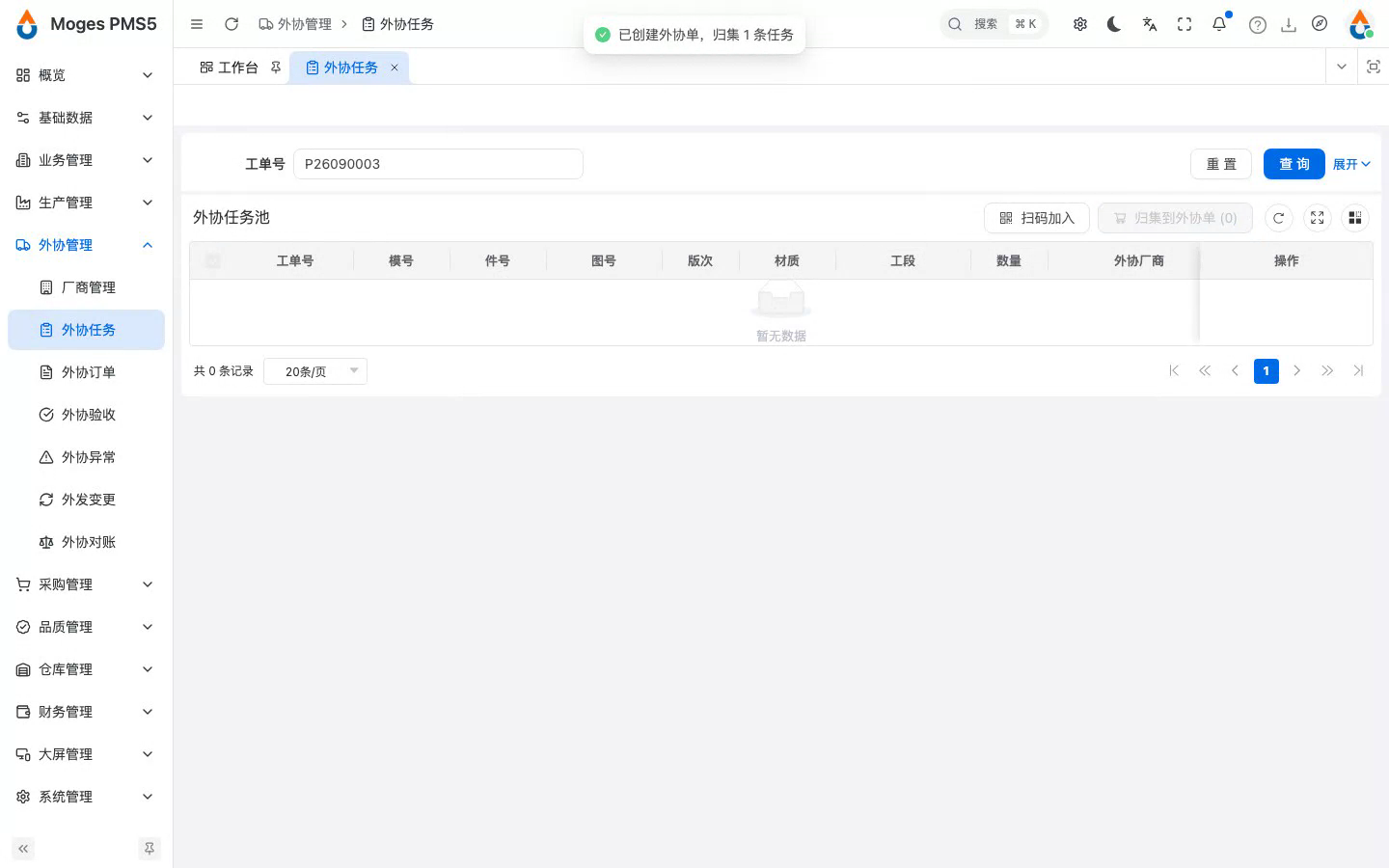Viewport: 1389px width, 868px height.
Task: Enter fullscreen using the header fullscreen icon
Action: 1185,24
